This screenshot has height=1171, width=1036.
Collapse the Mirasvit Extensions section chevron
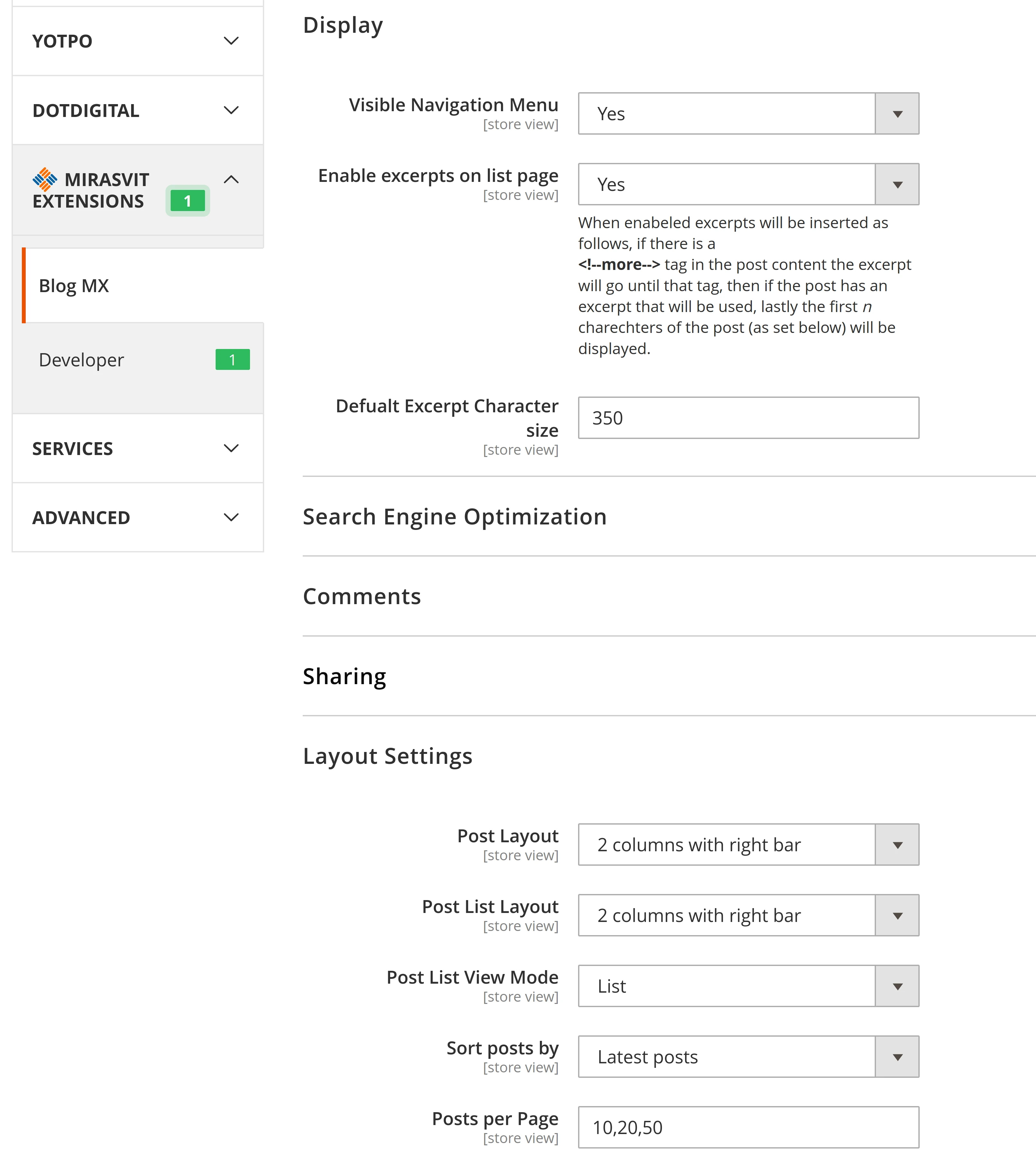click(231, 179)
